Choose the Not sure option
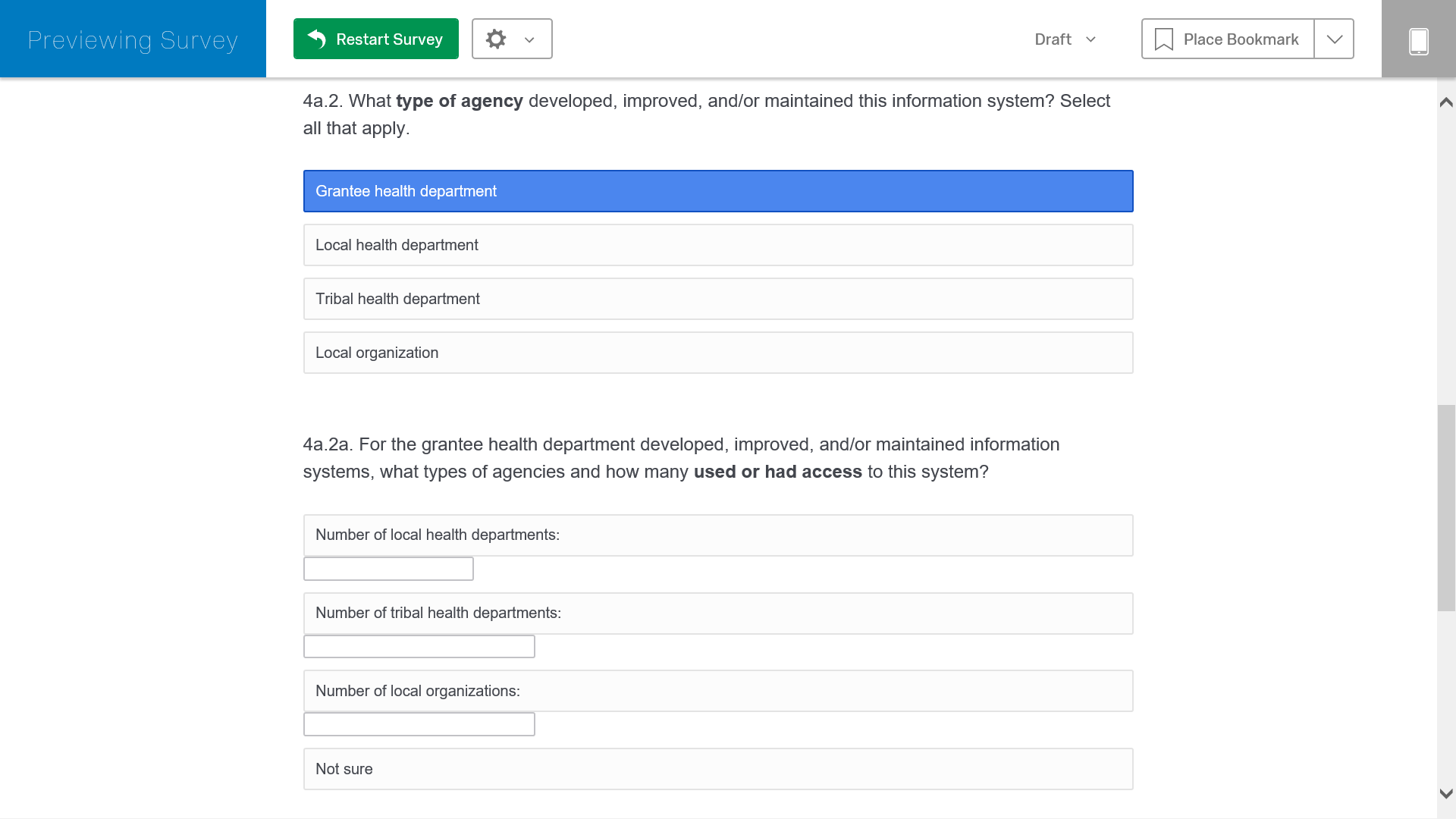This screenshot has height=819, width=1456. [717, 769]
